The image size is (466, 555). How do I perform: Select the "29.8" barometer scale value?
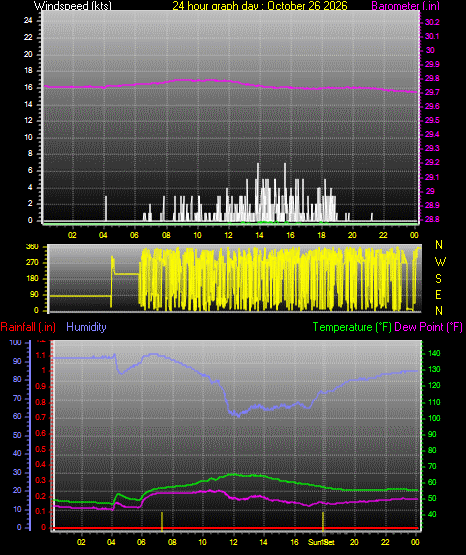[432, 78]
